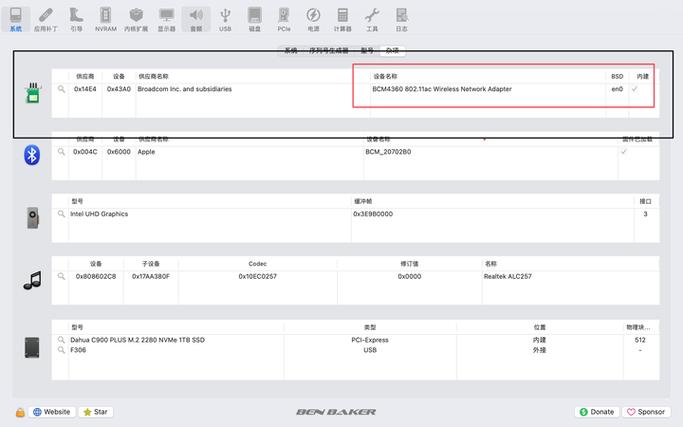Select the 0x43A0 device ID cell
Viewport: 683px width, 427px height.
[x=119, y=89]
